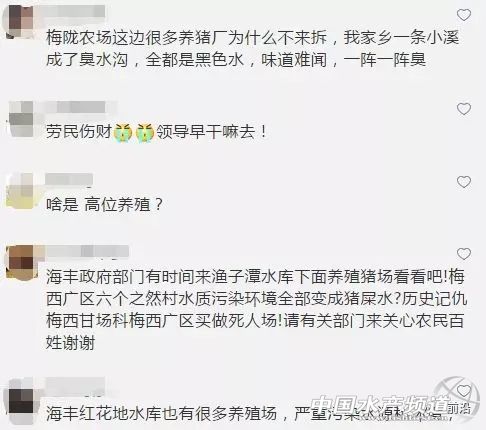Like the 海丰政府部门 comment
Screen dimensions: 486x430
pos(464,254)
